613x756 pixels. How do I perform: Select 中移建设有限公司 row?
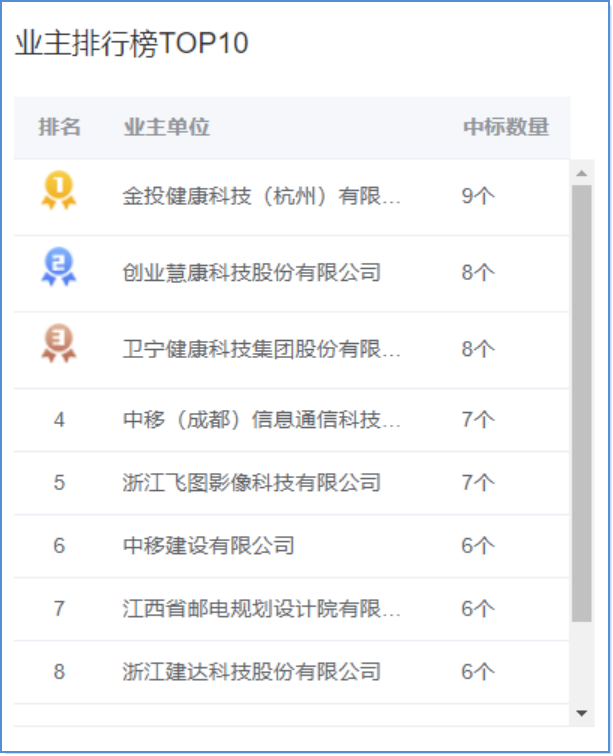click(292, 546)
